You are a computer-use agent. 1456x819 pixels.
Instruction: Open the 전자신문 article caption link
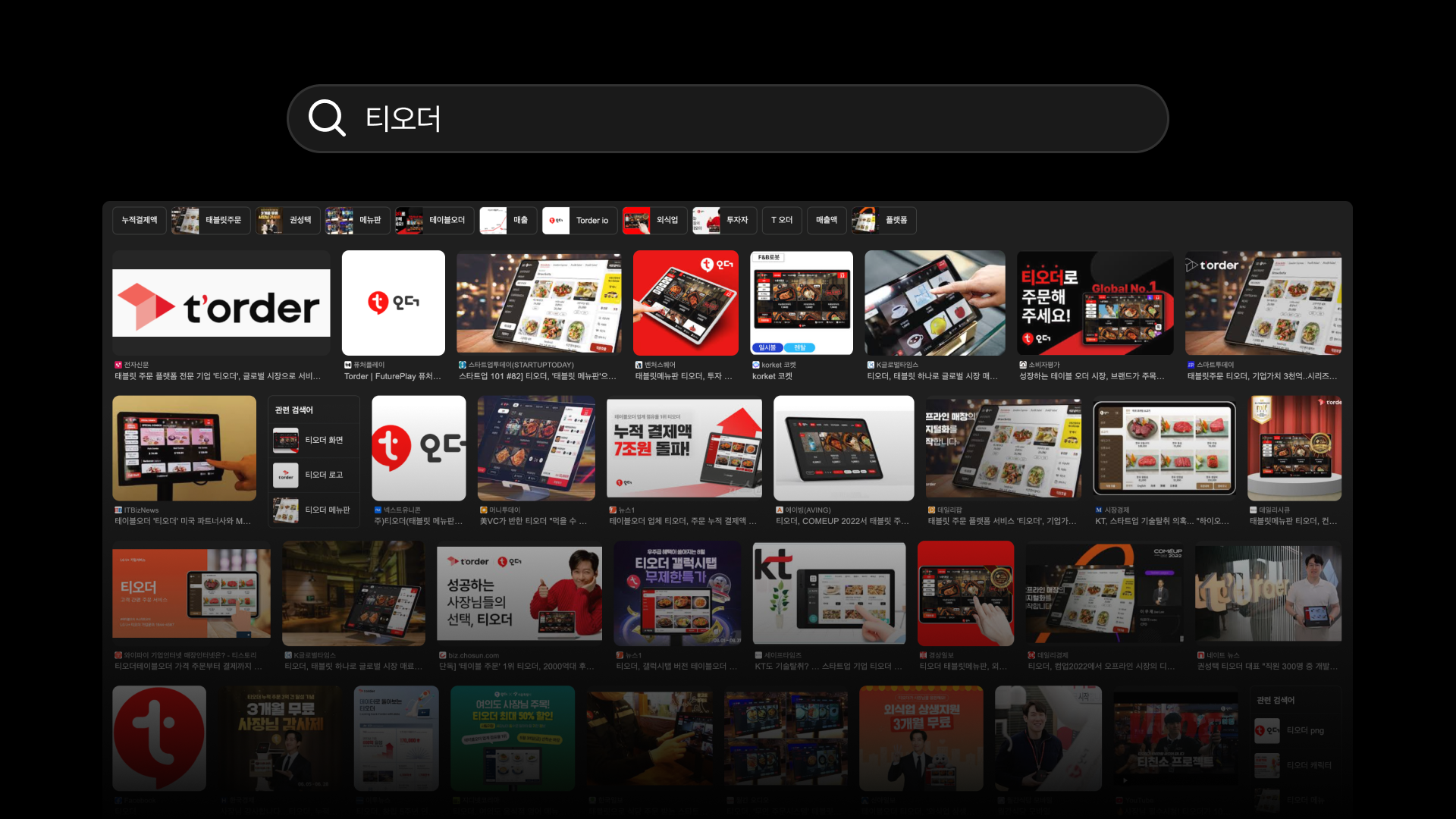(x=218, y=376)
